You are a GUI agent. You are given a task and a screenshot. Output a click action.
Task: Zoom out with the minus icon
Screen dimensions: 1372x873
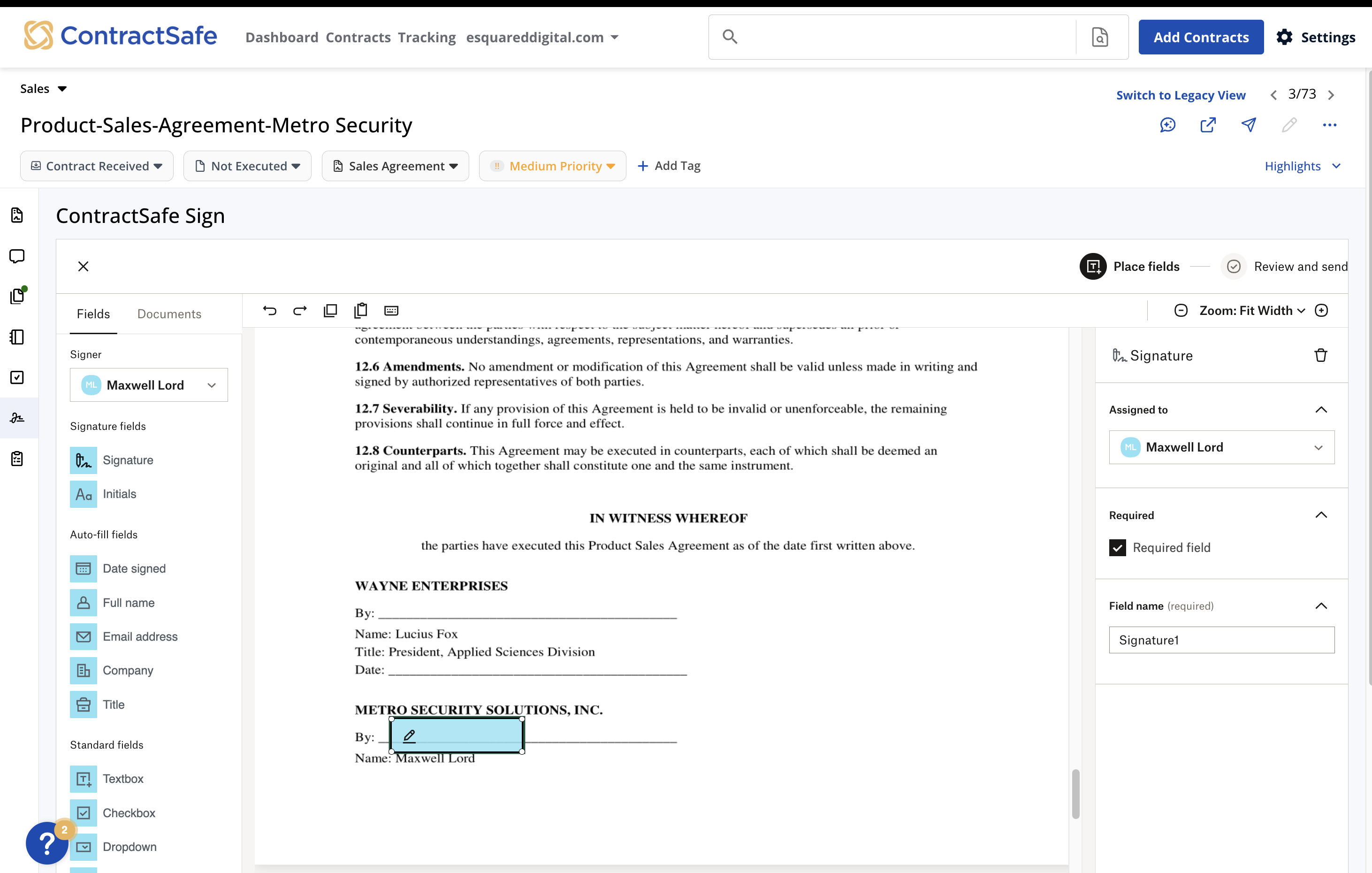point(1181,311)
